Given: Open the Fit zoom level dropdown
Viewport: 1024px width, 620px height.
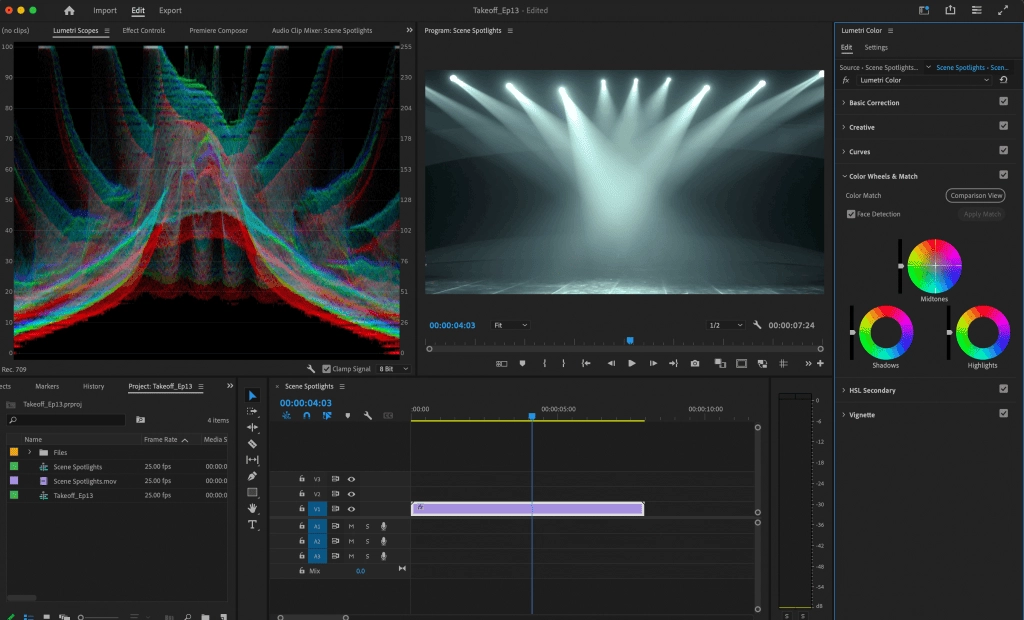Looking at the screenshot, I should (510, 325).
